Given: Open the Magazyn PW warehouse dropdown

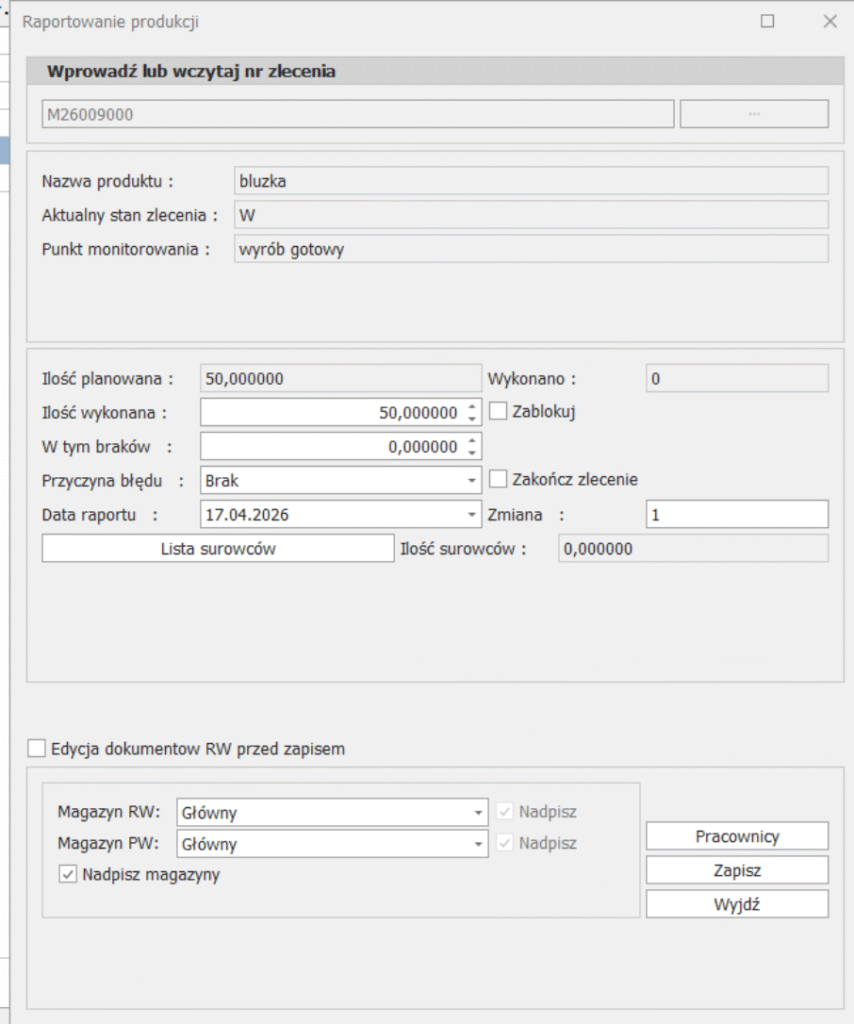Looking at the screenshot, I should tap(478, 844).
